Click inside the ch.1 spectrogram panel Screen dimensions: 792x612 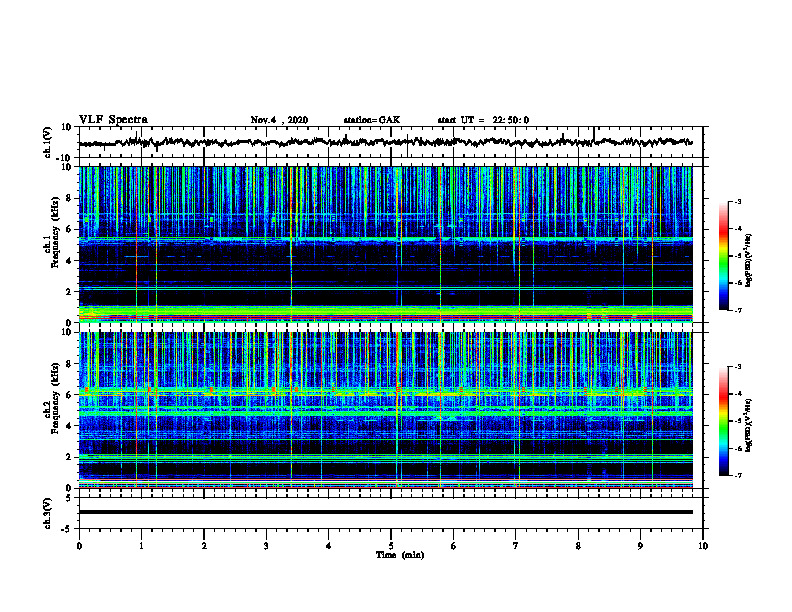coord(385,244)
